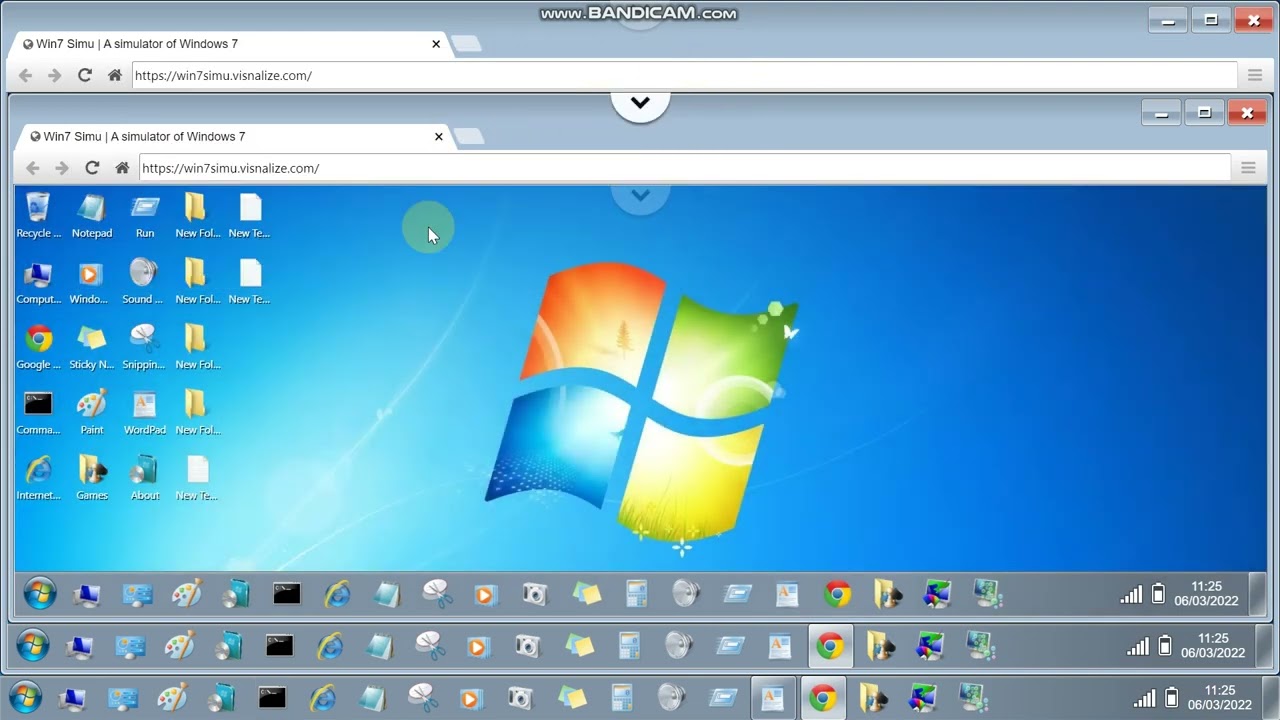Open the Recycle Bin desktop icon
The image size is (1280, 720).
pos(38,216)
